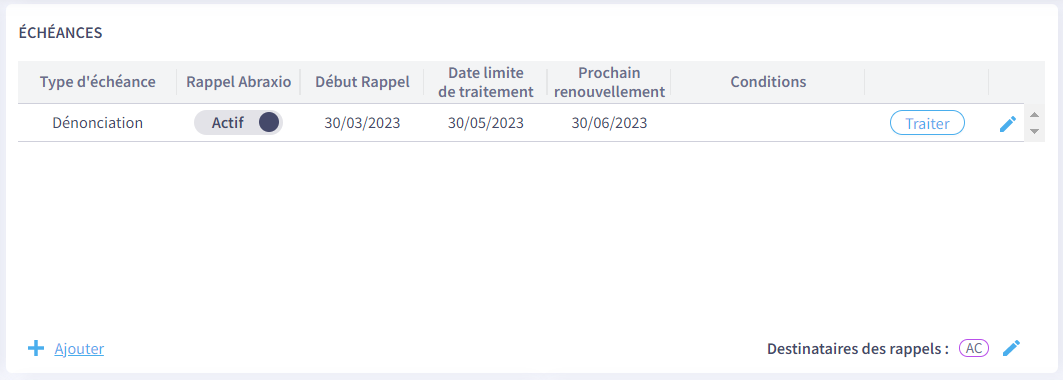Sort by Type d'échéance column header
Image resolution: width=1063 pixels, height=380 pixels.
tap(98, 82)
